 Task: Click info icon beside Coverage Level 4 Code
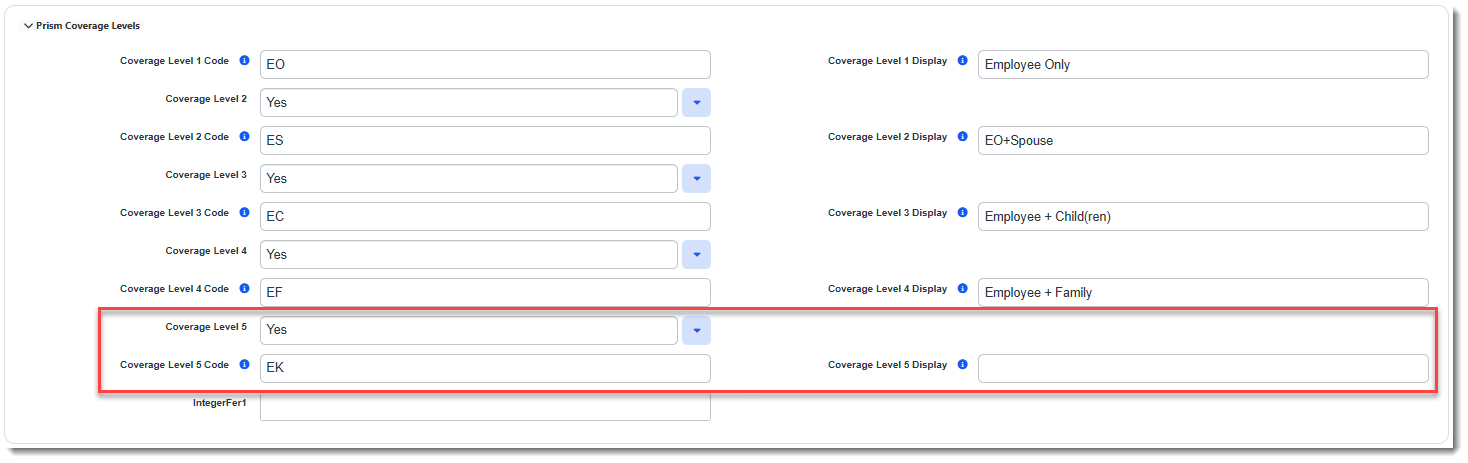point(244,289)
